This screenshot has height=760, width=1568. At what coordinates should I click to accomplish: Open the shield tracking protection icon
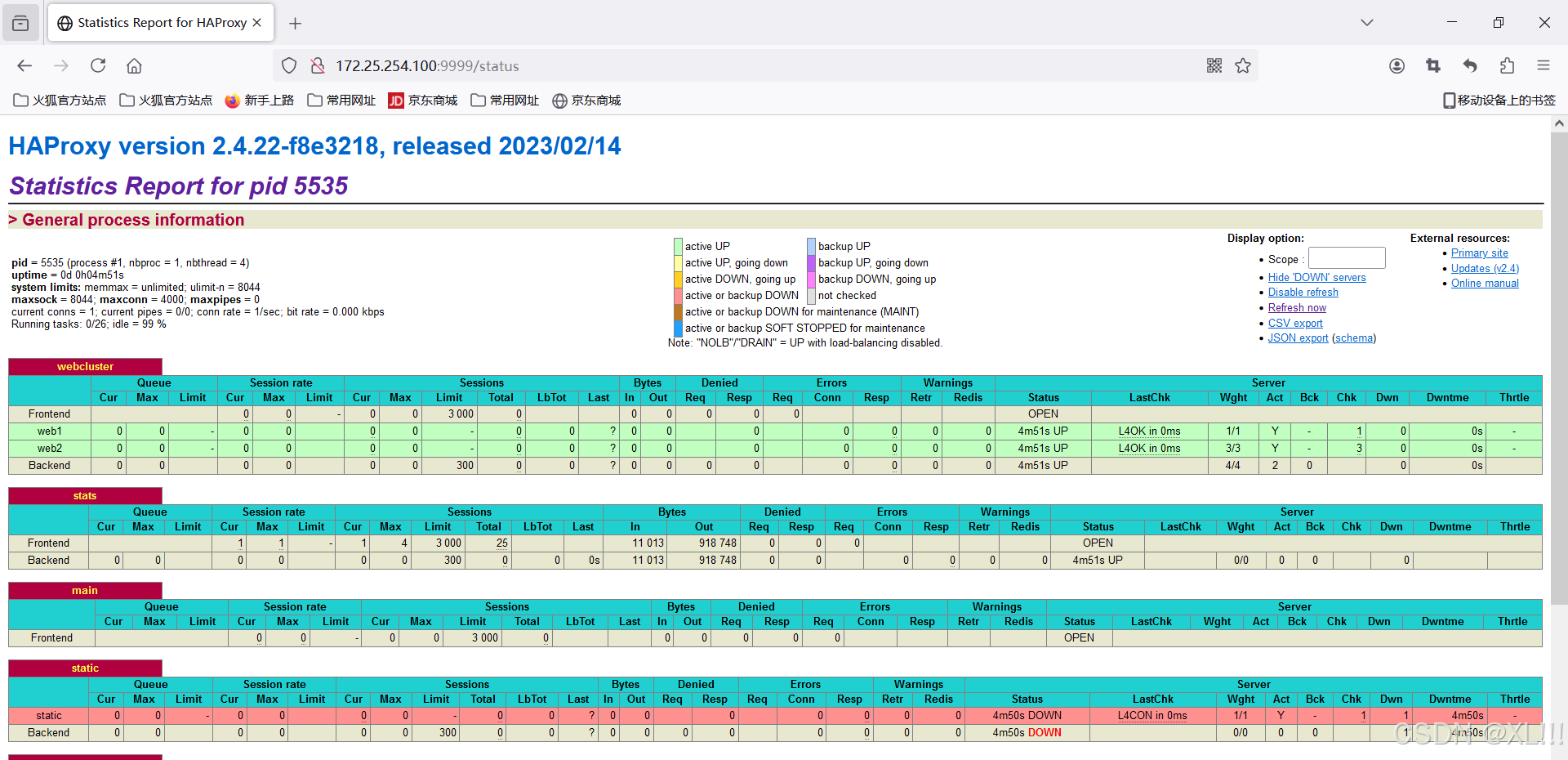[x=289, y=66]
